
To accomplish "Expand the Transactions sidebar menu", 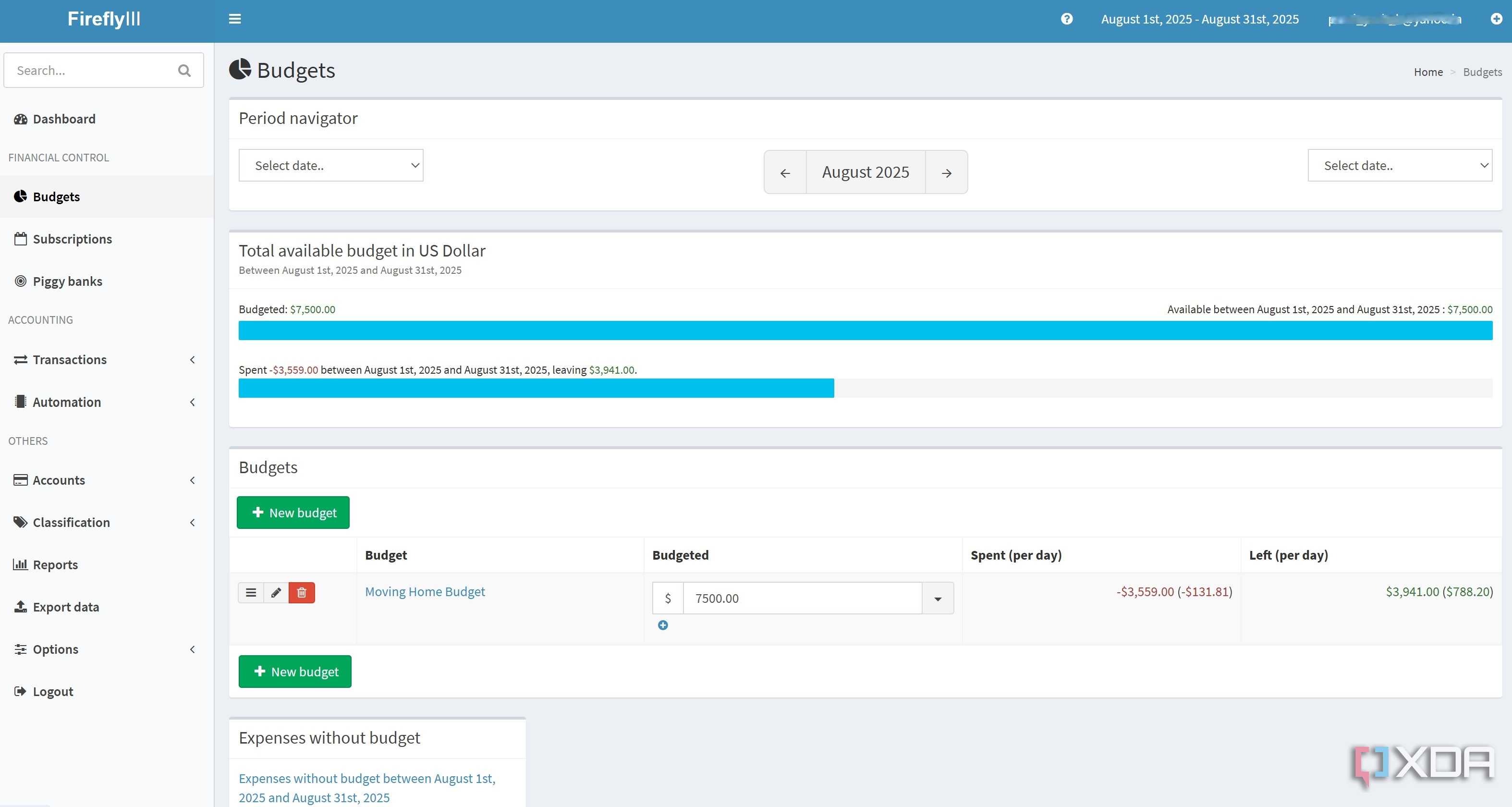I will click(x=107, y=360).
